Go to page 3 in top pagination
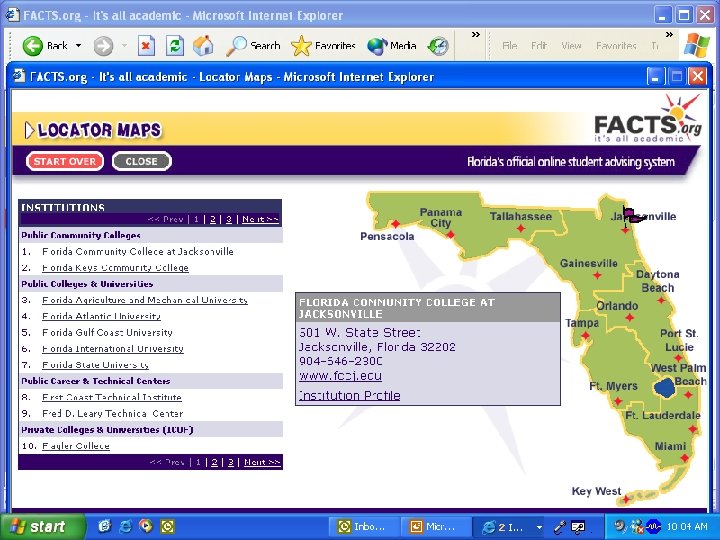Screen dimensions: 720x540 (x=229, y=219)
